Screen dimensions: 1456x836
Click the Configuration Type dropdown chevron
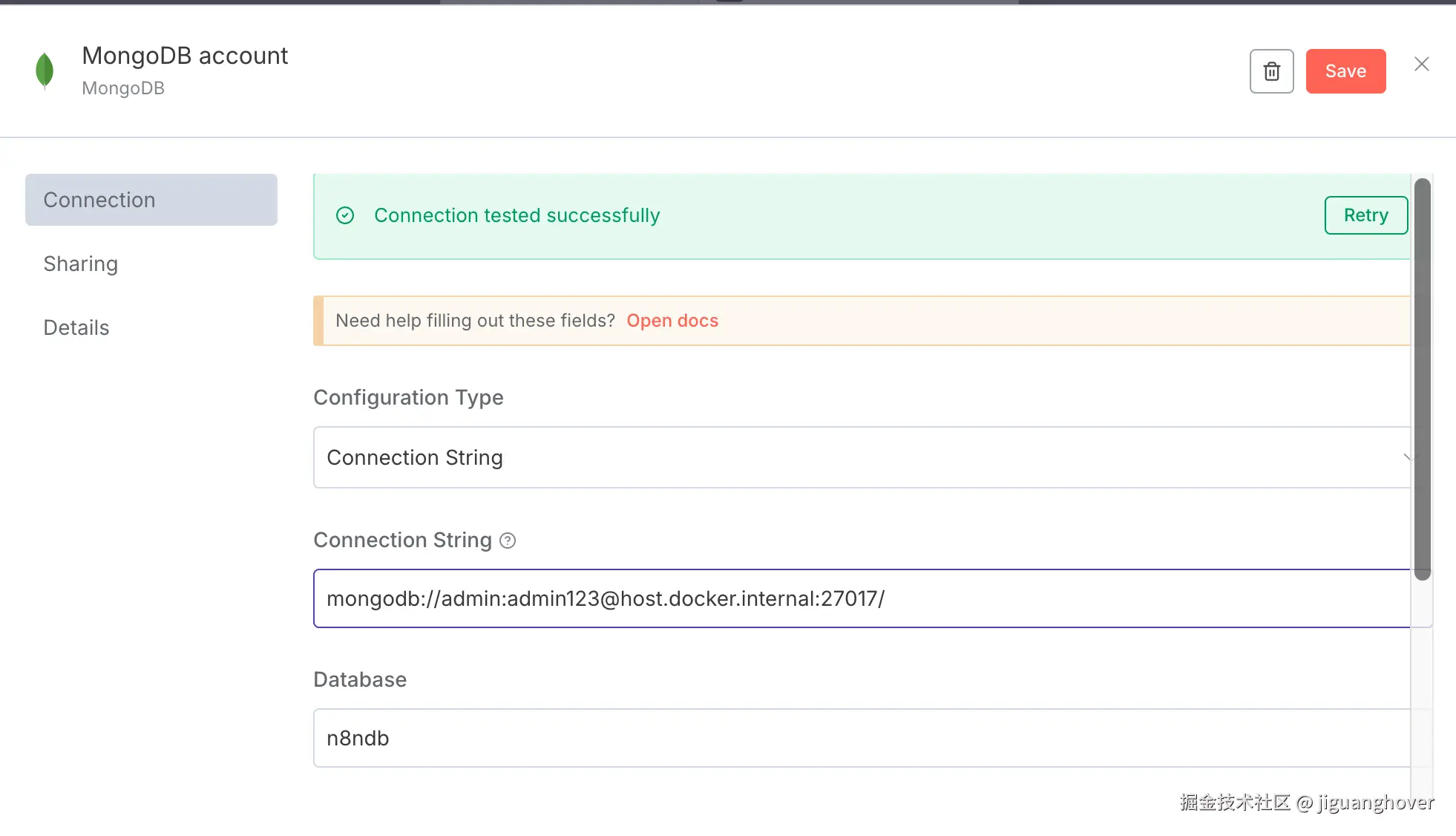1406,457
